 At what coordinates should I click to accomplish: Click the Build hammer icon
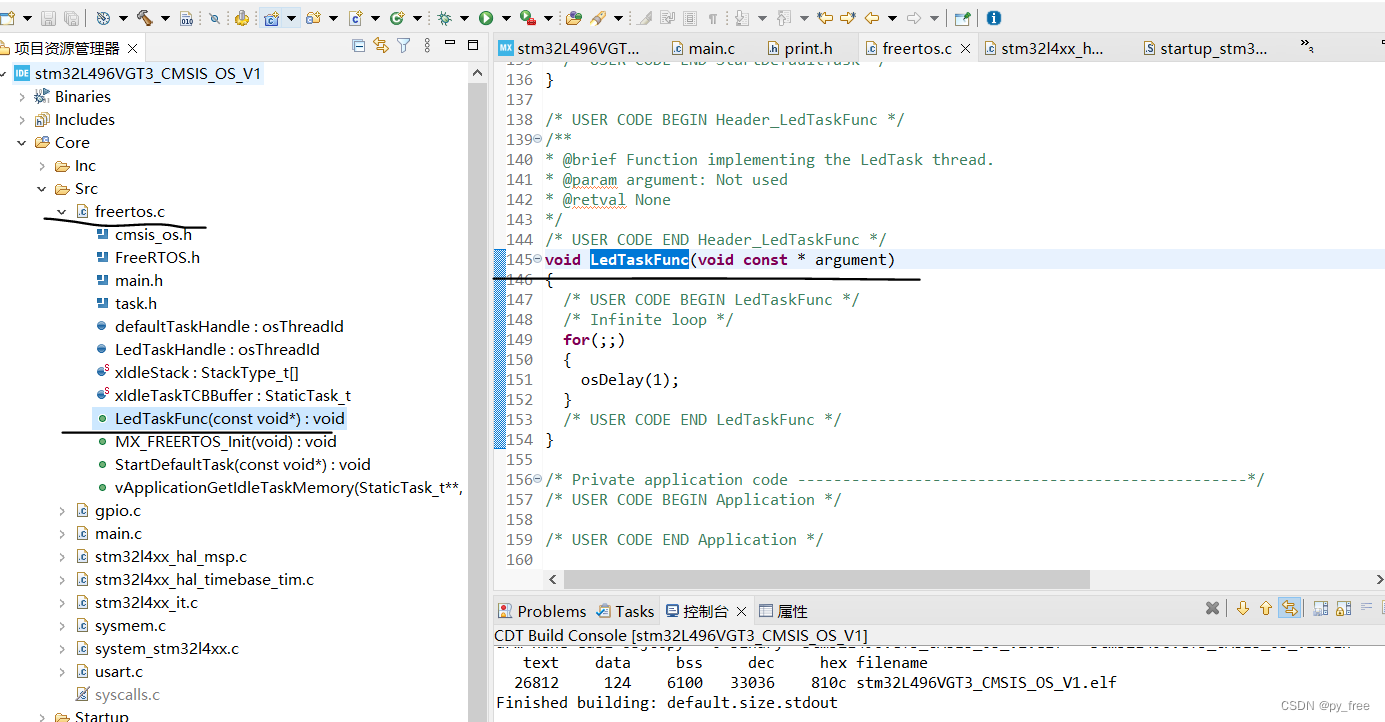click(x=144, y=18)
